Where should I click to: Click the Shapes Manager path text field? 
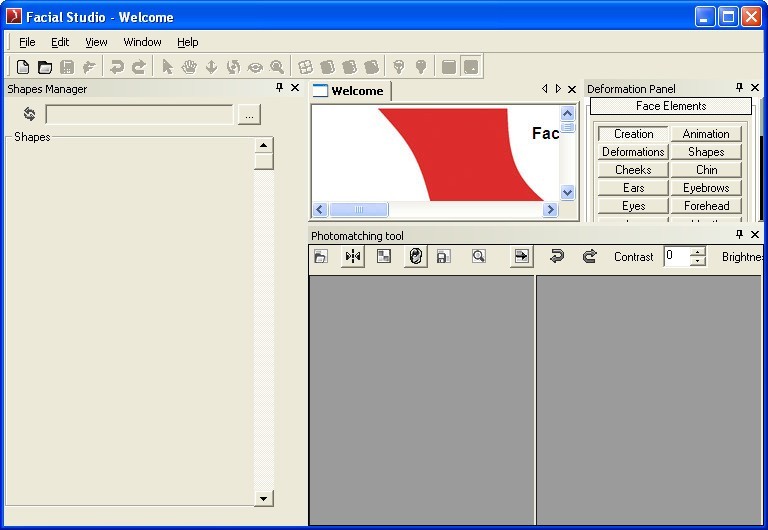click(140, 114)
